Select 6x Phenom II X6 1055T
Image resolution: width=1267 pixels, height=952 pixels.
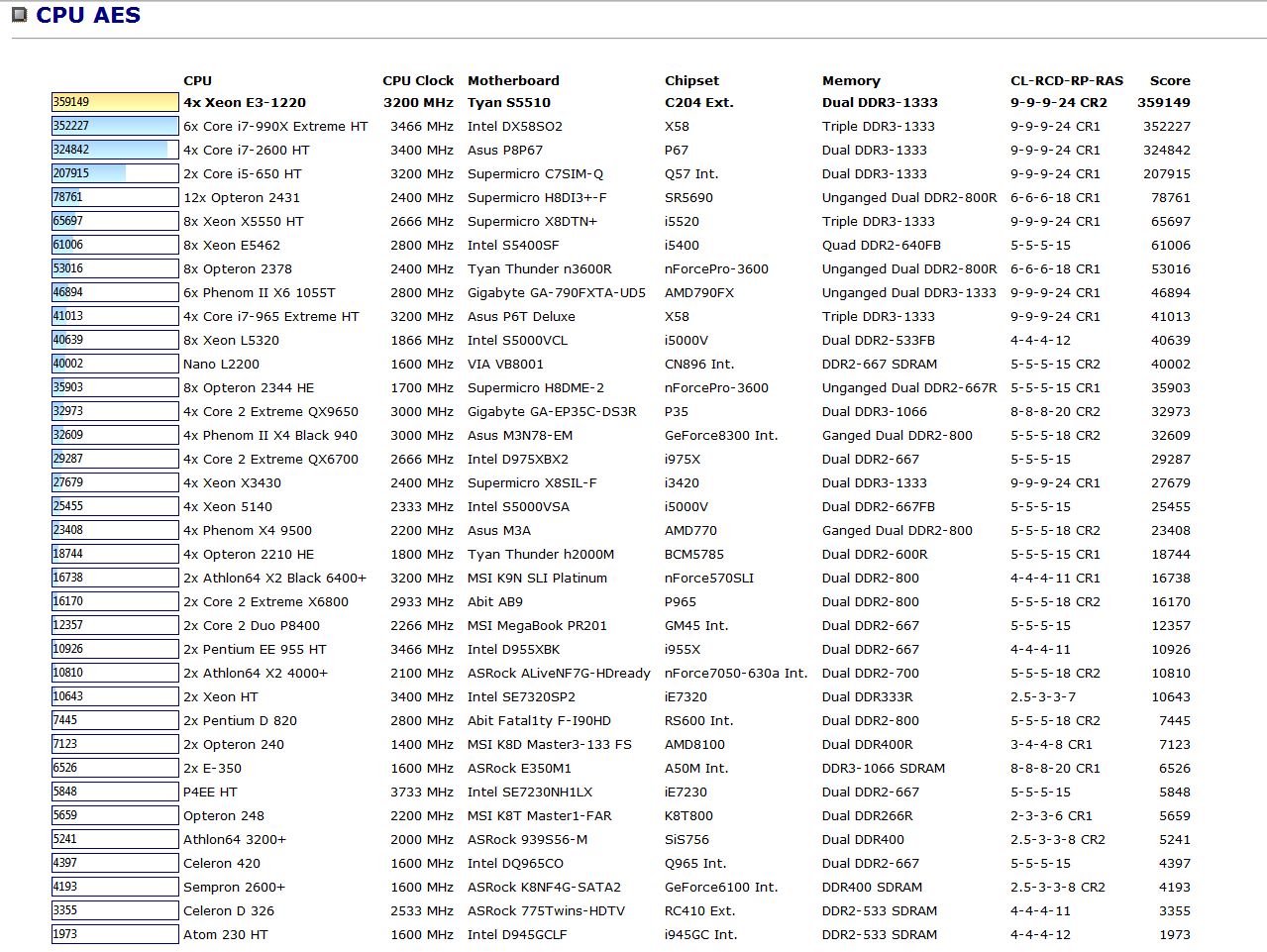click(x=260, y=292)
